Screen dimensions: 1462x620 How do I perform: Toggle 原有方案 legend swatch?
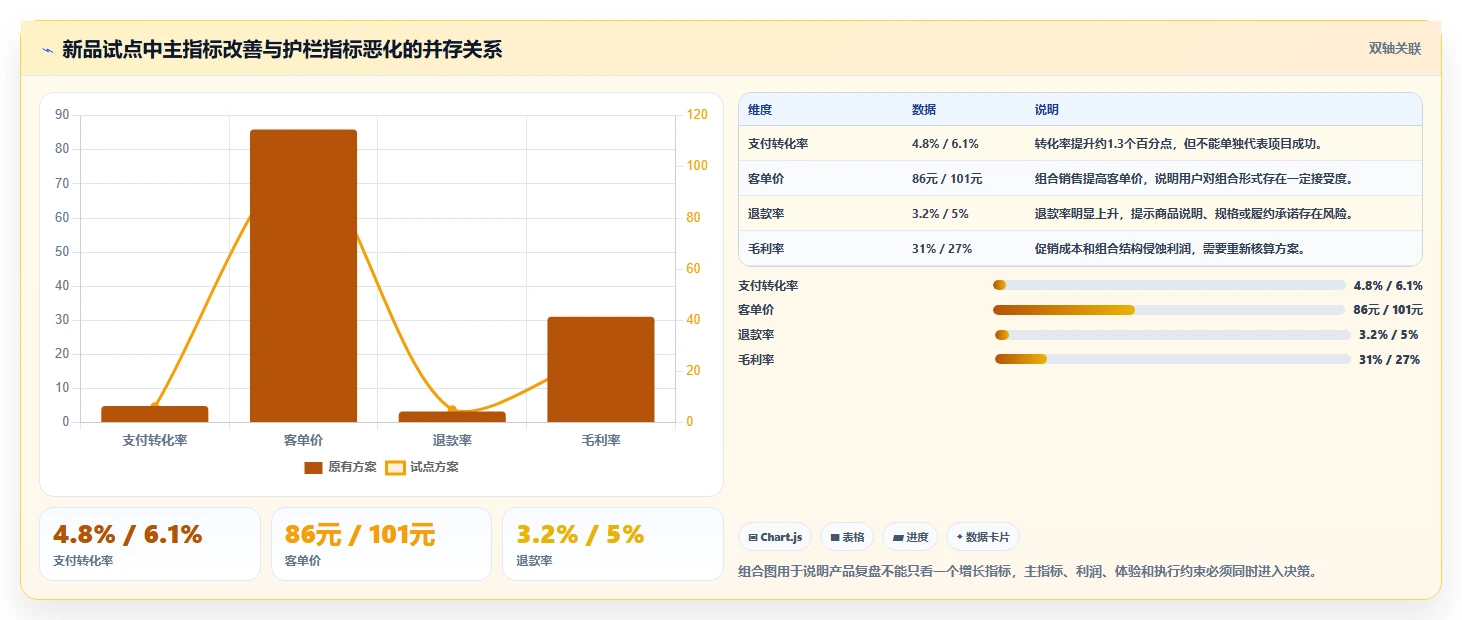click(x=313, y=467)
